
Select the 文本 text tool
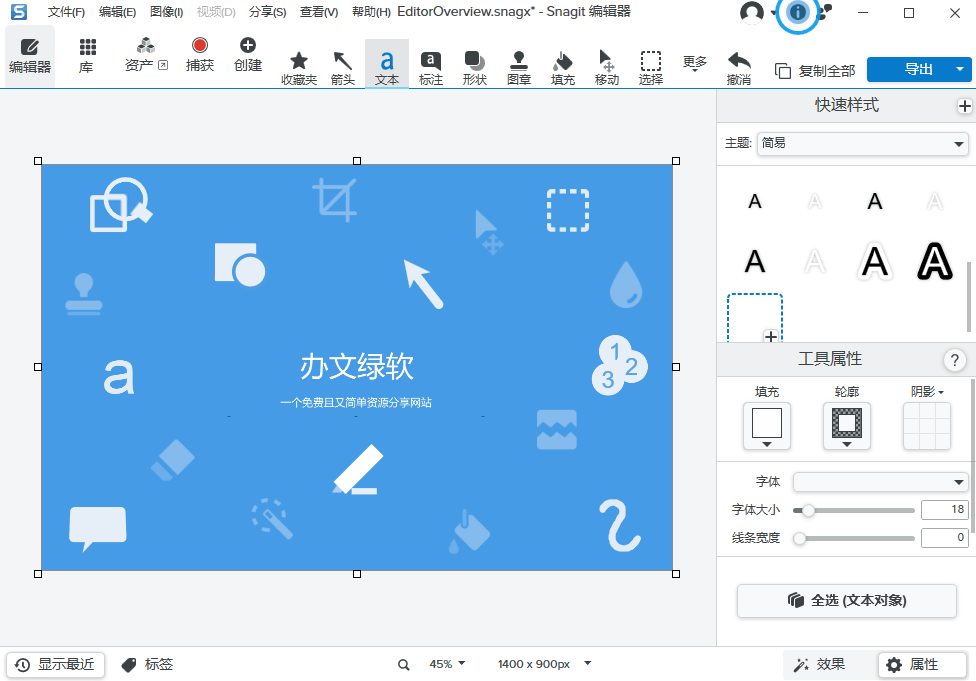pos(387,64)
